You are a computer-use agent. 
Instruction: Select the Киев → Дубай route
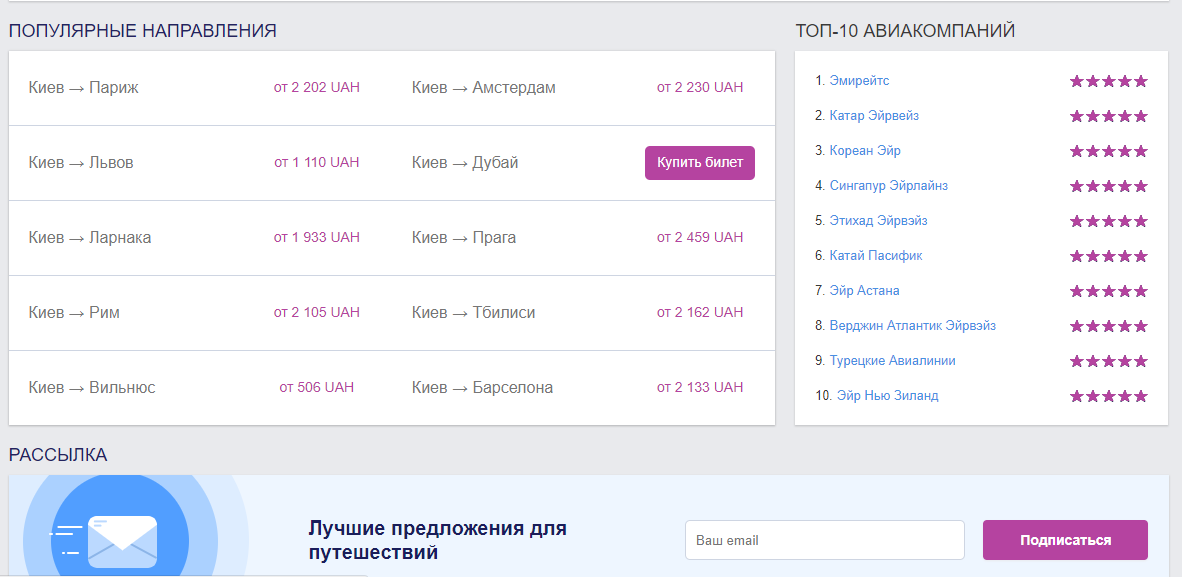coord(465,162)
